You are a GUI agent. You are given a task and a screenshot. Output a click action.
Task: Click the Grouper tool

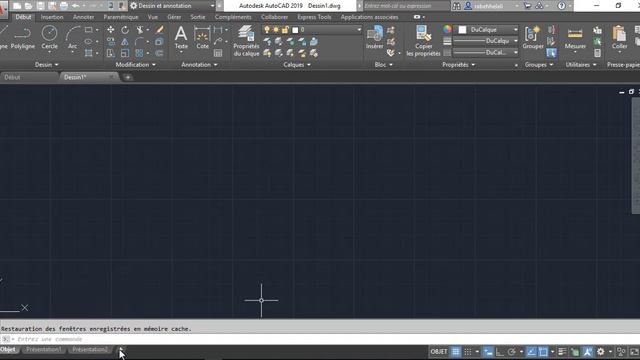coord(533,38)
